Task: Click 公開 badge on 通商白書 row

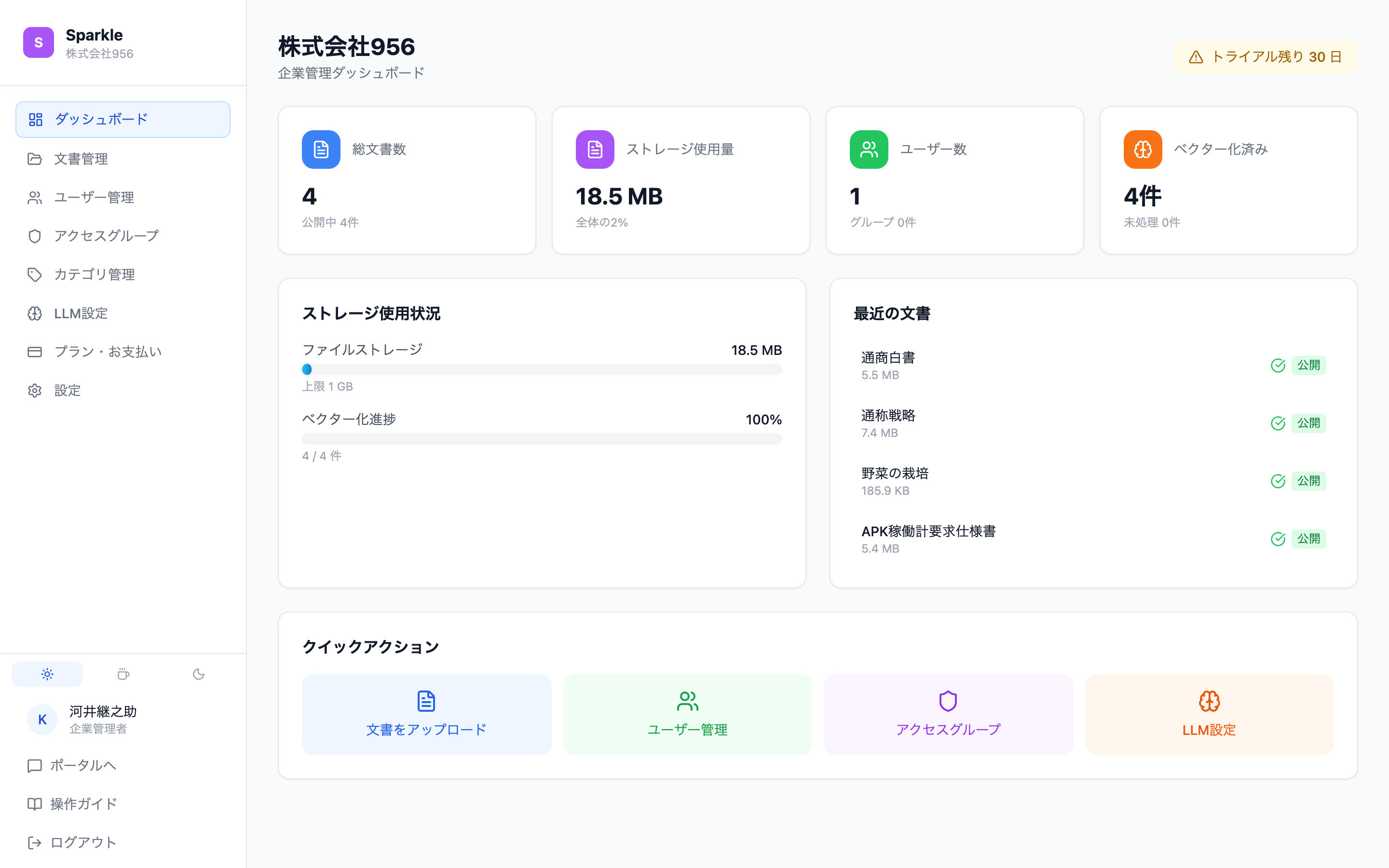Action: [1308, 365]
